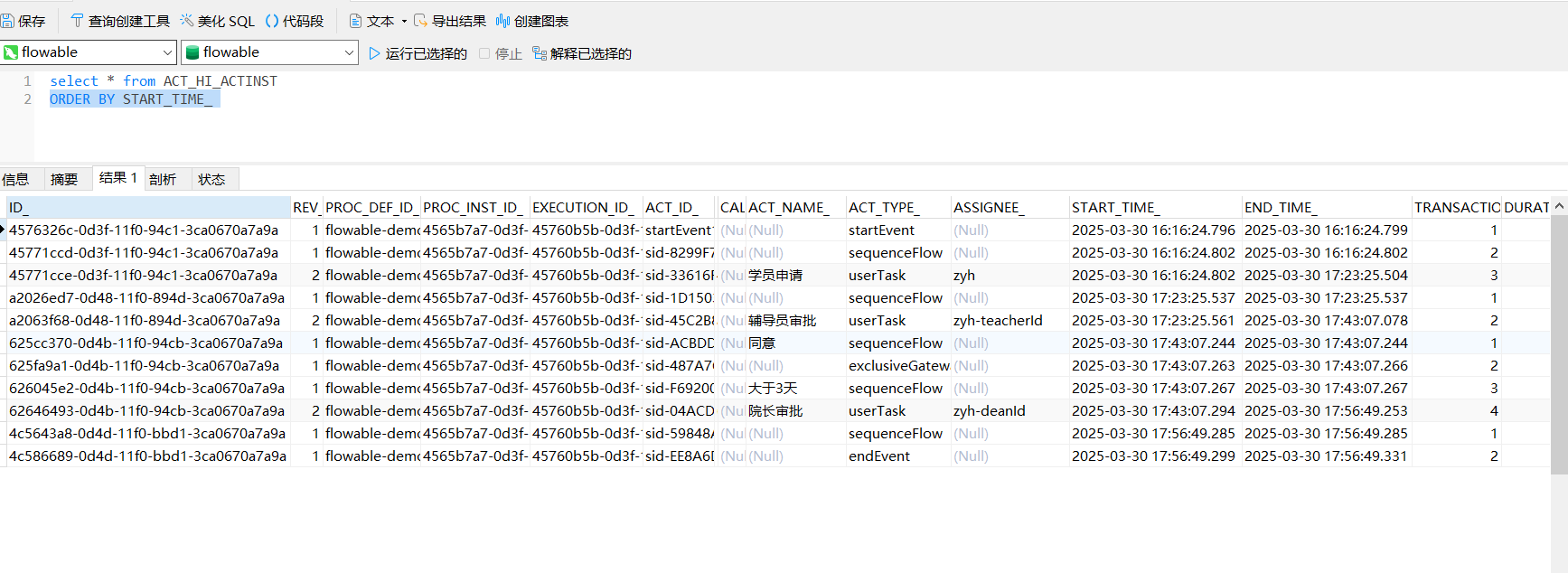
Task: Create a chart with 创建图表
Action: (x=532, y=21)
